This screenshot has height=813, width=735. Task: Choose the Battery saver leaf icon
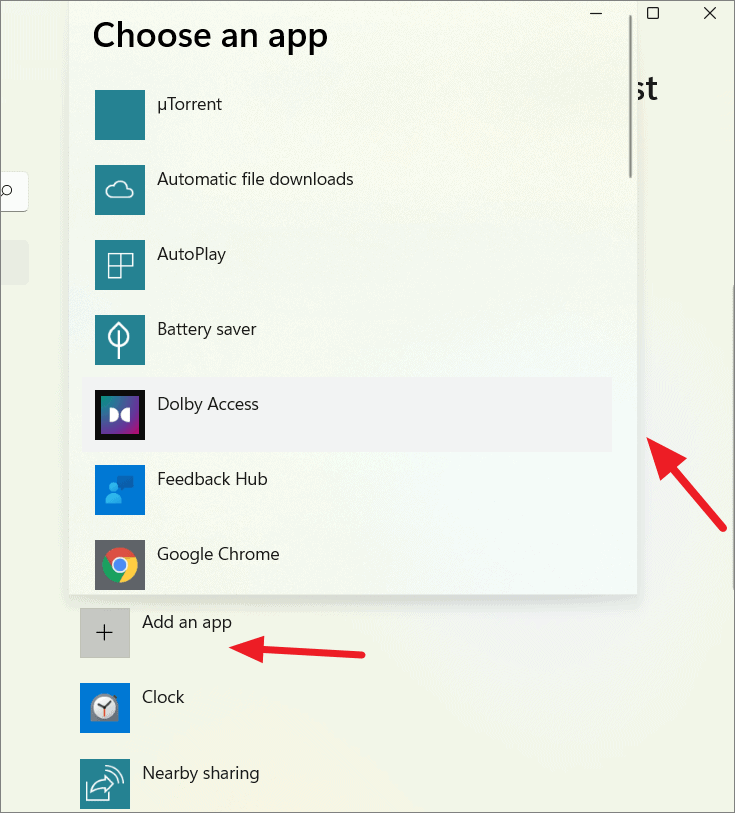120,340
